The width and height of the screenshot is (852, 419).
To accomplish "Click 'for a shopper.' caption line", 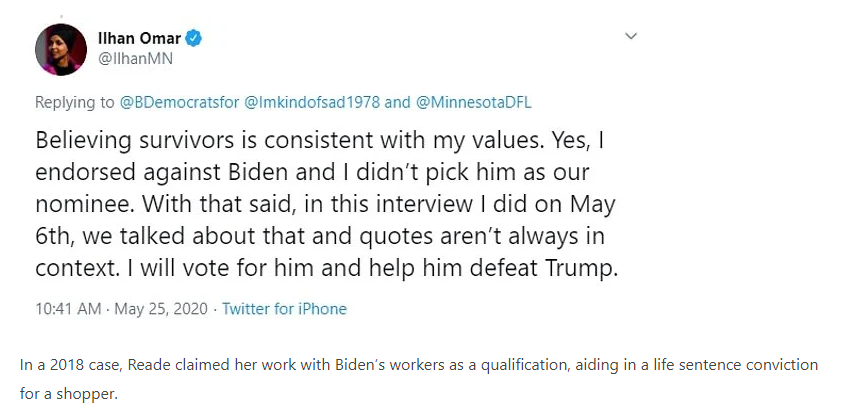I will coord(68,394).
